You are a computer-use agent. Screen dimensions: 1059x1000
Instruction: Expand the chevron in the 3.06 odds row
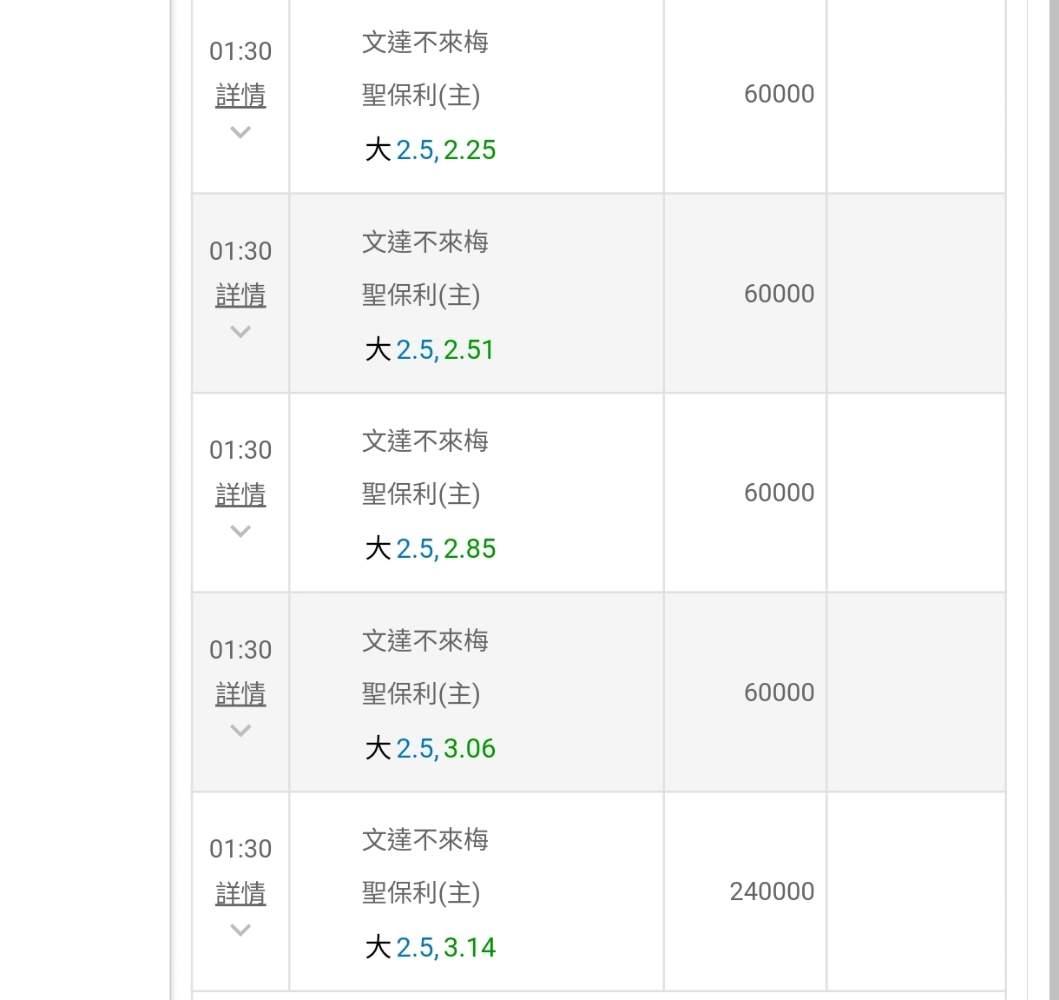coord(240,730)
